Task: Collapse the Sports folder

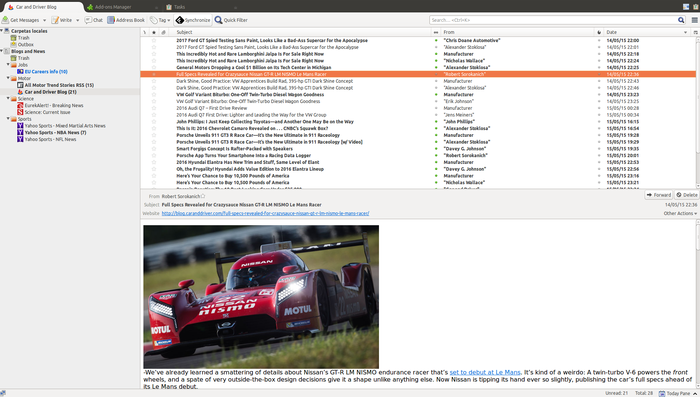Action: click(8, 118)
